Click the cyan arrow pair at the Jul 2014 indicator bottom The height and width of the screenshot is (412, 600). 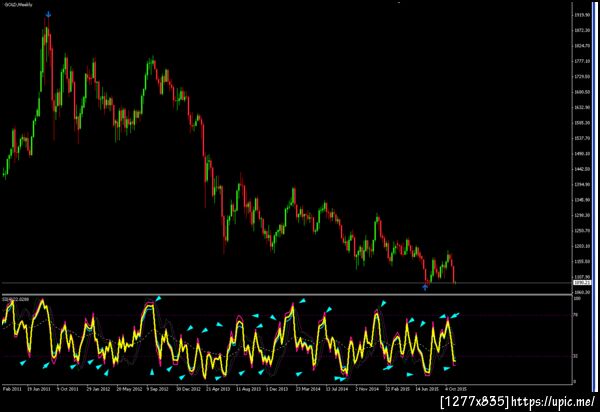coord(340,379)
